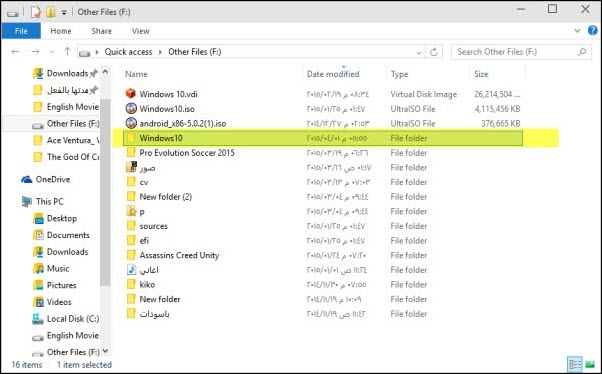This screenshot has height=374, width=602.
Task: Select the صور pictures folder icon
Action: (x=131, y=167)
